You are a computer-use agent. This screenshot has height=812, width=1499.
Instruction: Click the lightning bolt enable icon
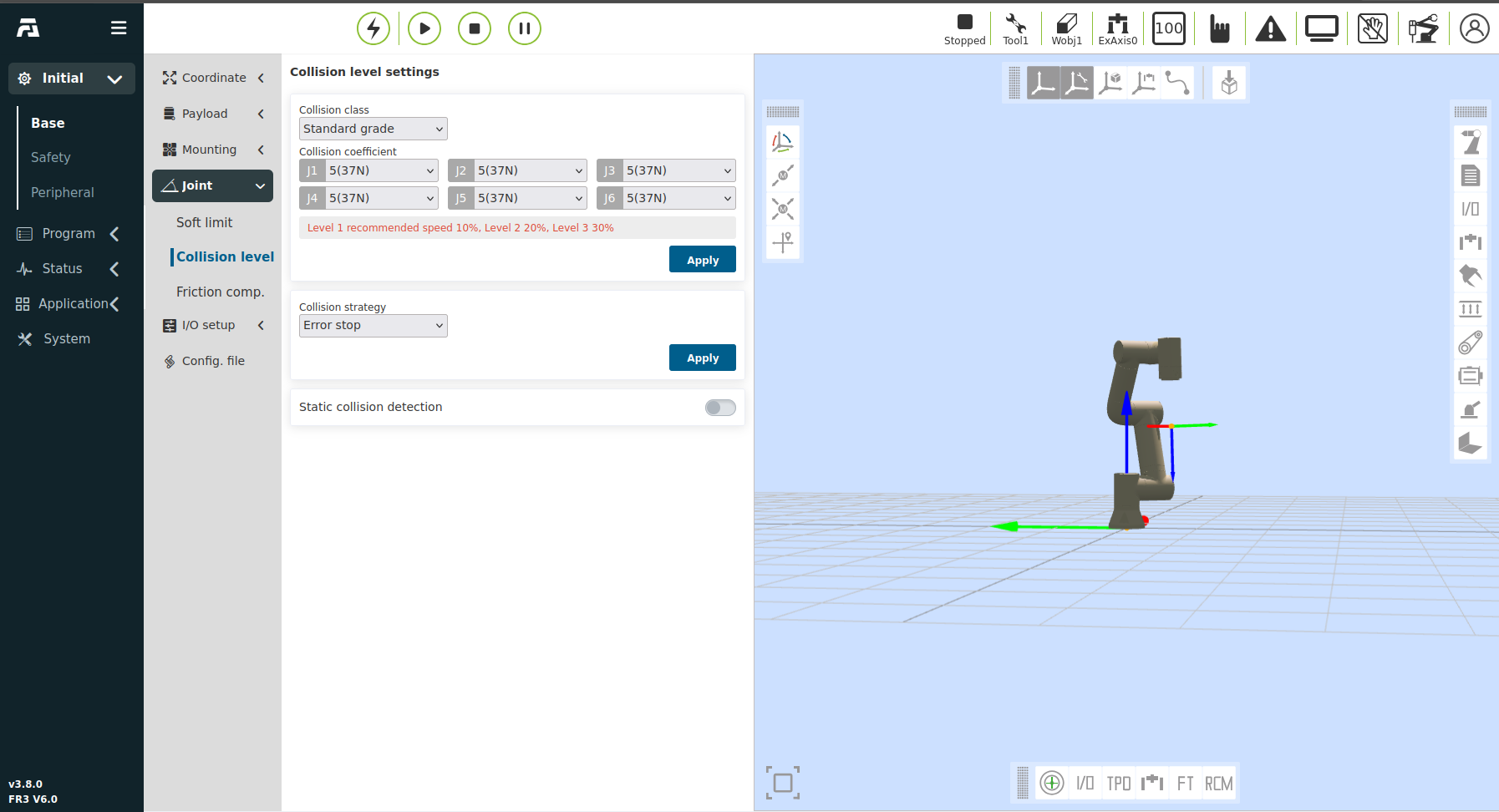(x=373, y=28)
